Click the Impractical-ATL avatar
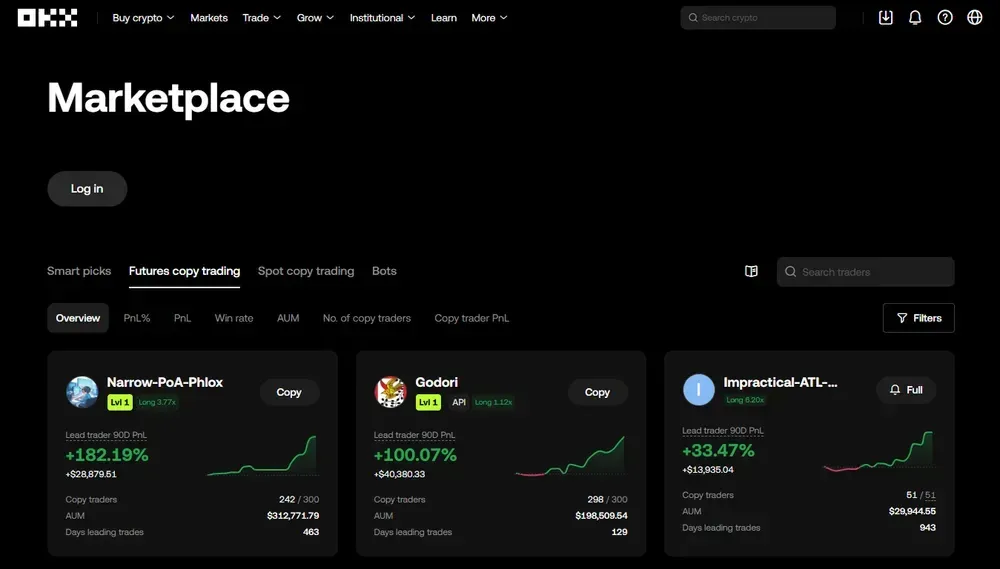 tap(699, 390)
